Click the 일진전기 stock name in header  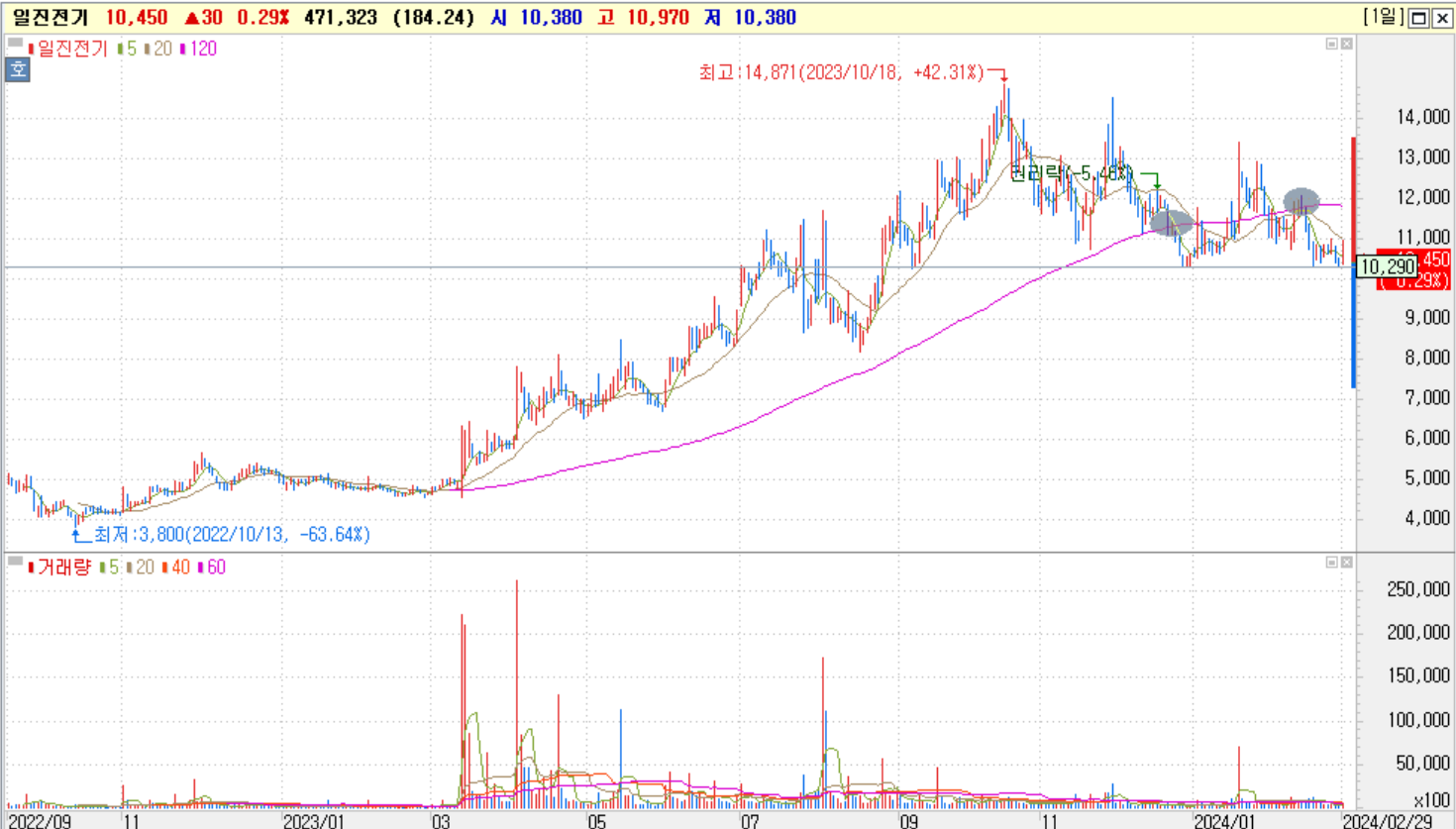[x=51, y=18]
